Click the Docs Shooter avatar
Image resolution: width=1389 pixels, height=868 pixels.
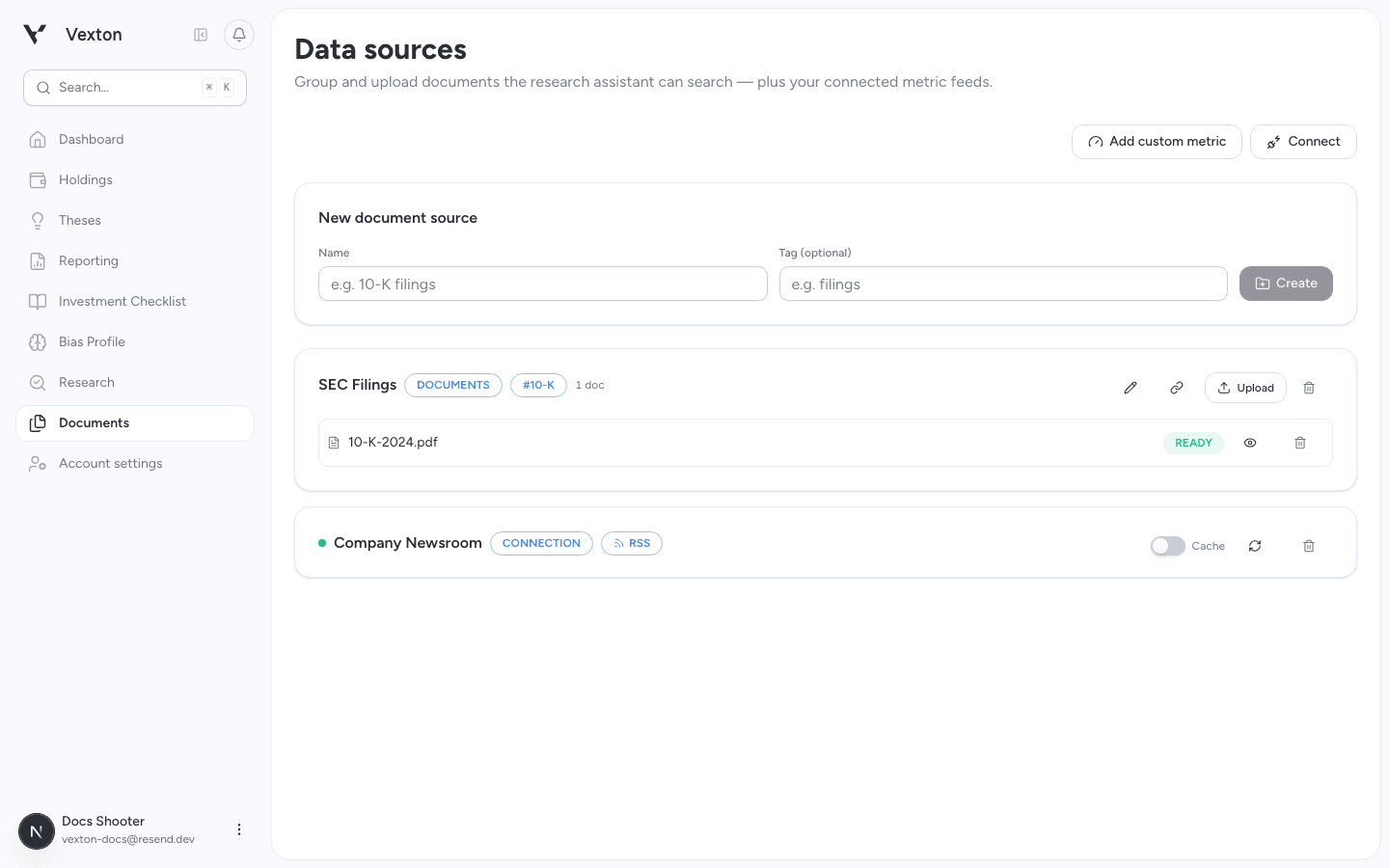[37, 830]
